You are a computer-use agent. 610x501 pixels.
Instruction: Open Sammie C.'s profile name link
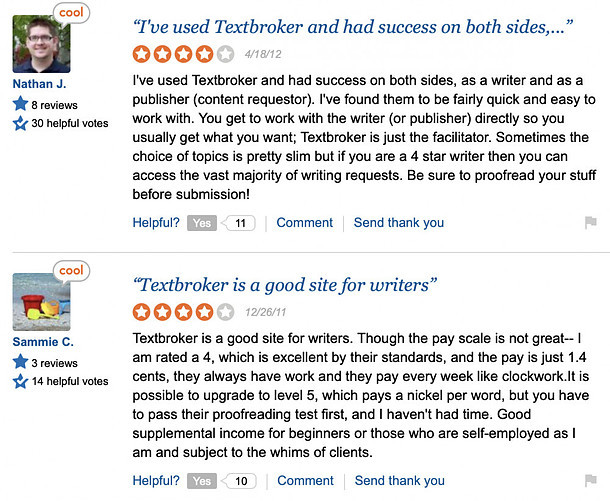pyautogui.click(x=43, y=342)
